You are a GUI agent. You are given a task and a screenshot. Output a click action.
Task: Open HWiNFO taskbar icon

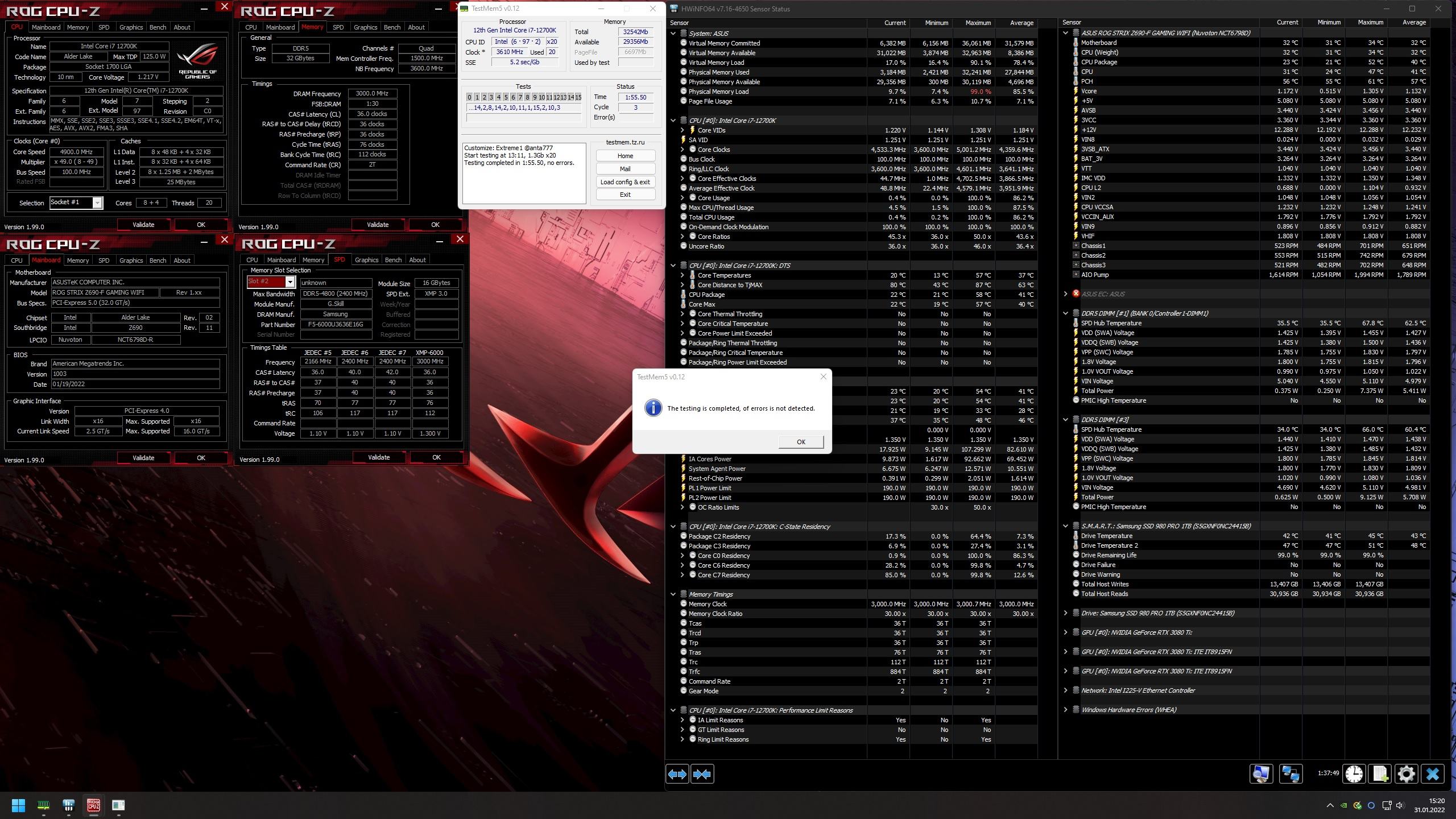(x=68, y=805)
